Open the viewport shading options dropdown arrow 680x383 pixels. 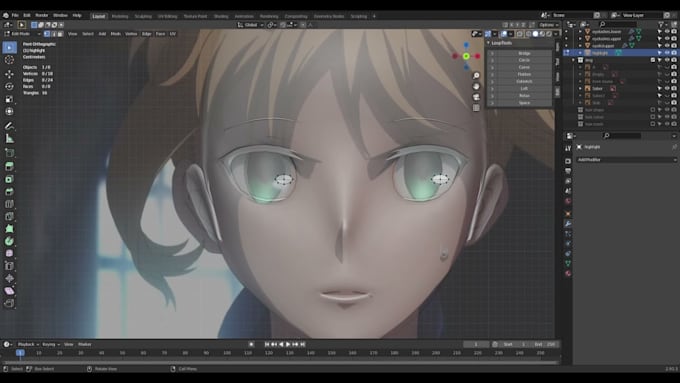[x=556, y=34]
